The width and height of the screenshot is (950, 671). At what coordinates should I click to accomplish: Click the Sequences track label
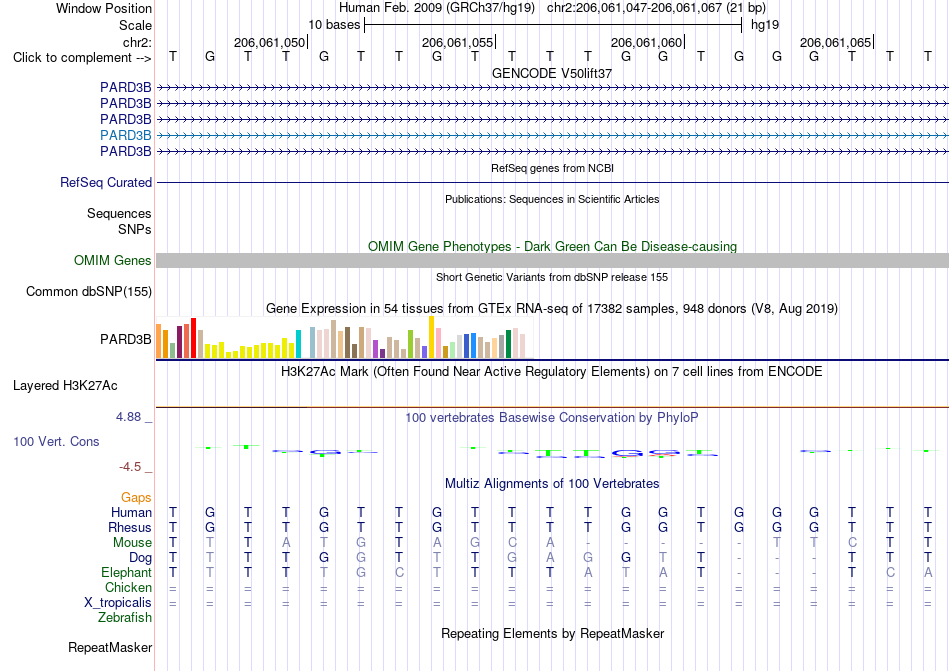point(119,213)
